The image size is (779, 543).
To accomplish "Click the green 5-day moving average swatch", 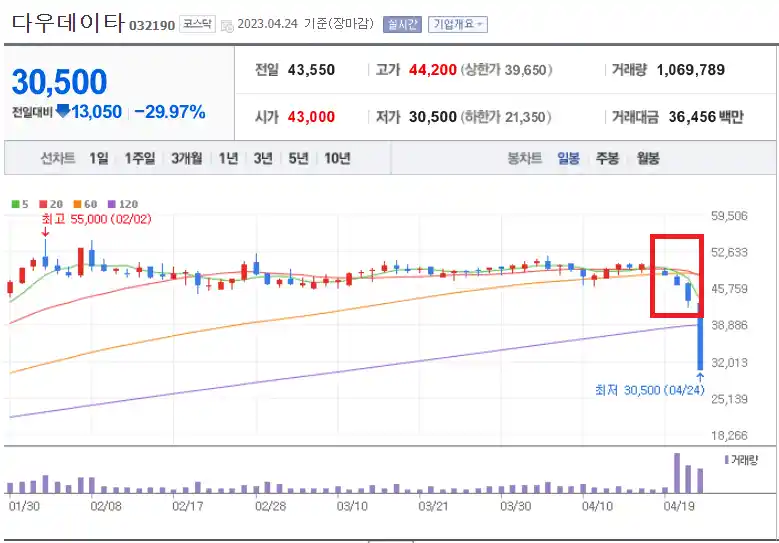I will [x=15, y=204].
